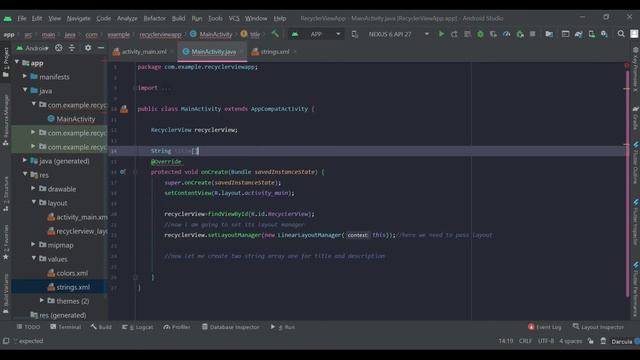Viewport: 640px width, 360px height.
Task: Click the Search Everywhere magnifier icon
Action: pyautogui.click(x=621, y=34)
